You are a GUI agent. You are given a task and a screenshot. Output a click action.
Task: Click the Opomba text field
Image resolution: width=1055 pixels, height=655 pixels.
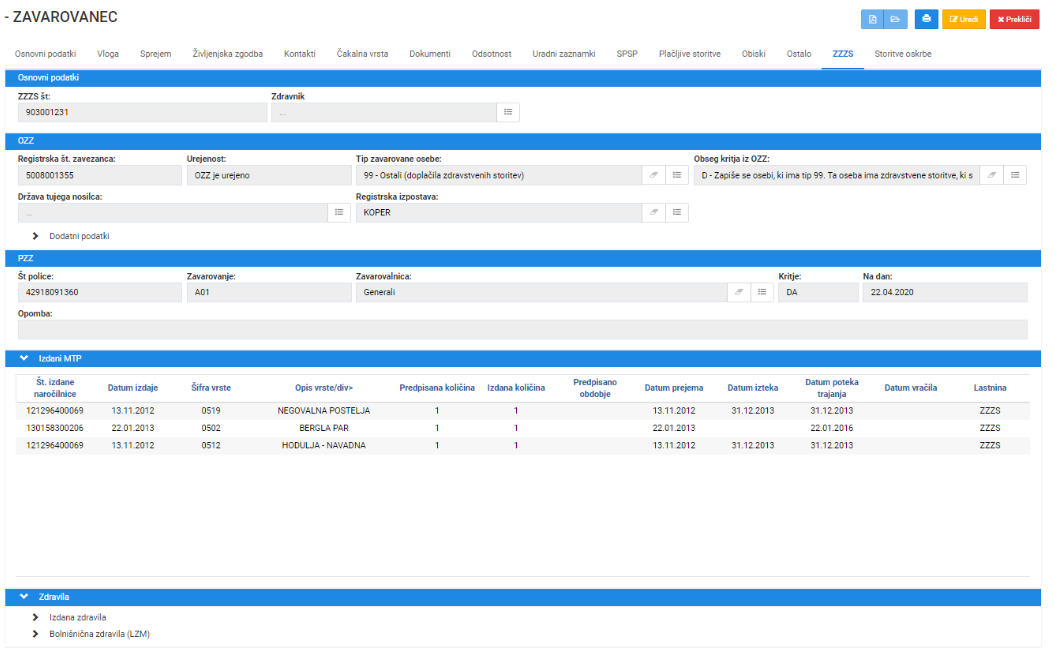pyautogui.click(x=523, y=329)
